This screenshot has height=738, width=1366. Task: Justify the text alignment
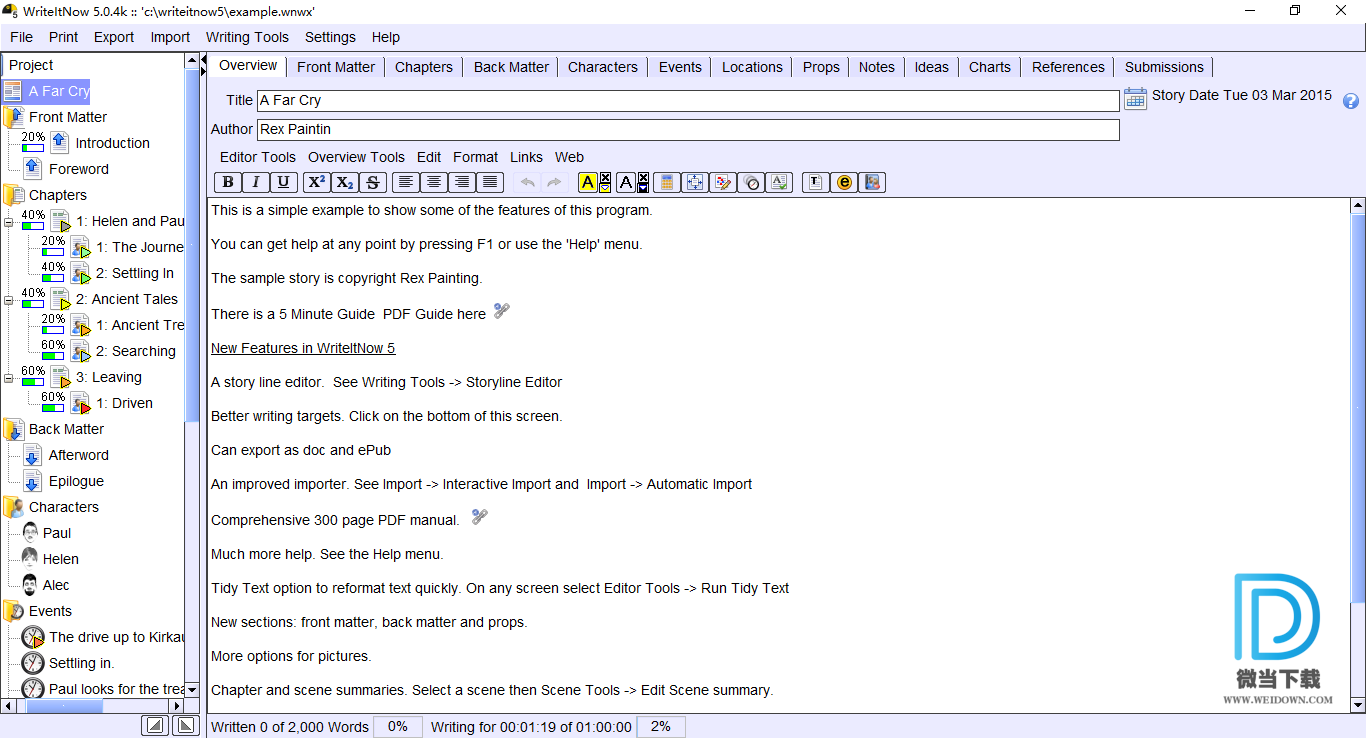[x=489, y=182]
